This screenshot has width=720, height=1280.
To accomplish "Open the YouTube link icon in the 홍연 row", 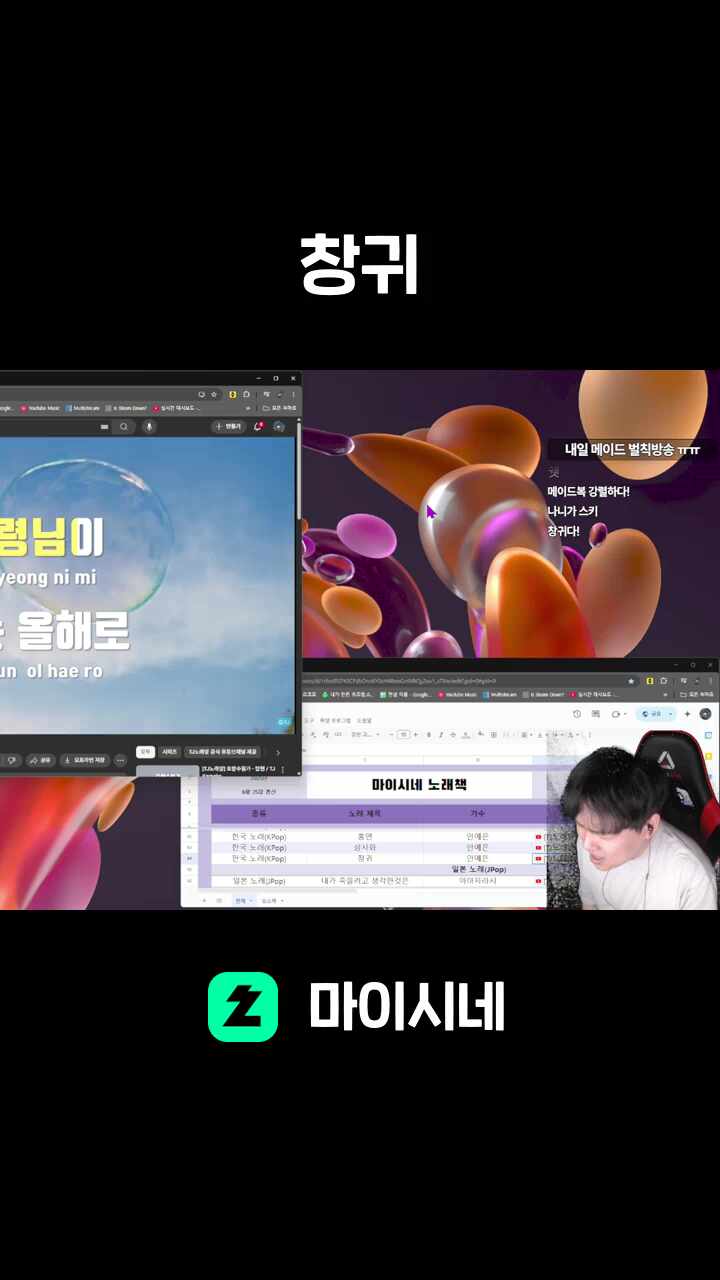I will [538, 836].
